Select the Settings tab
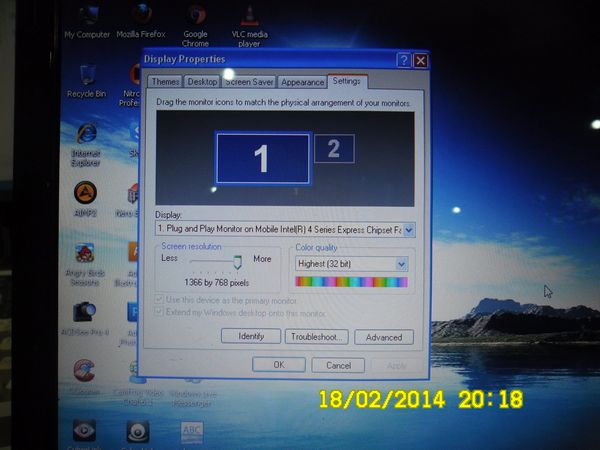 tap(347, 81)
